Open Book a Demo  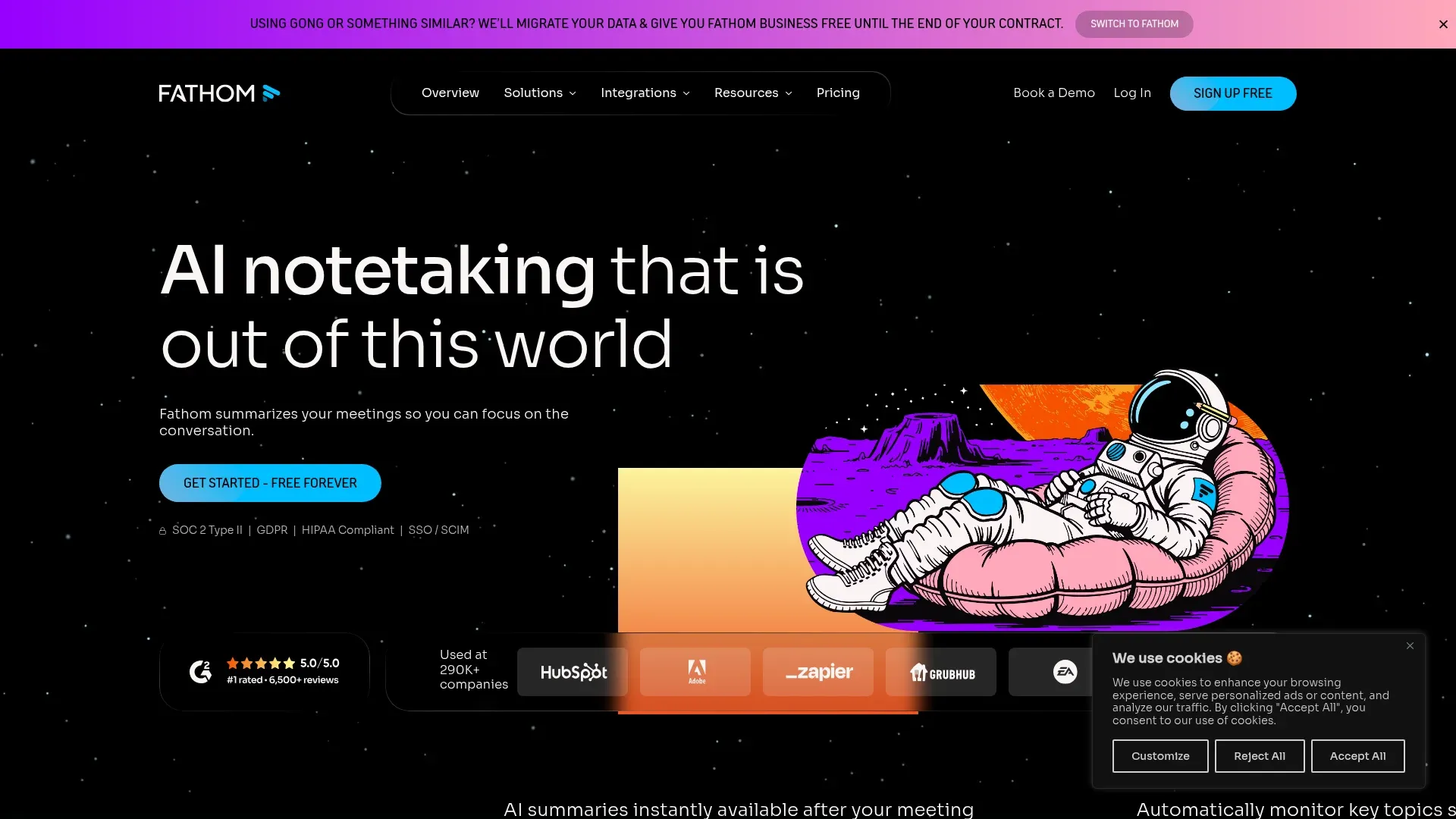[x=1053, y=93]
